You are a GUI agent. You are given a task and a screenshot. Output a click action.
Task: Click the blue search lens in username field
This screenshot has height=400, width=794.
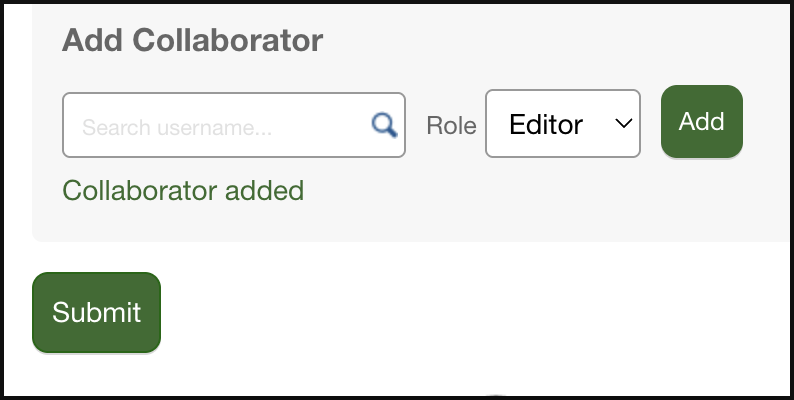click(x=384, y=125)
